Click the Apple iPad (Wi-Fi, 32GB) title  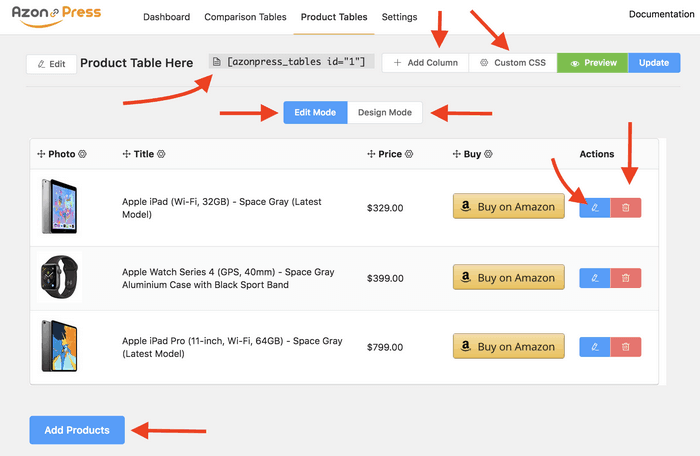(221, 208)
